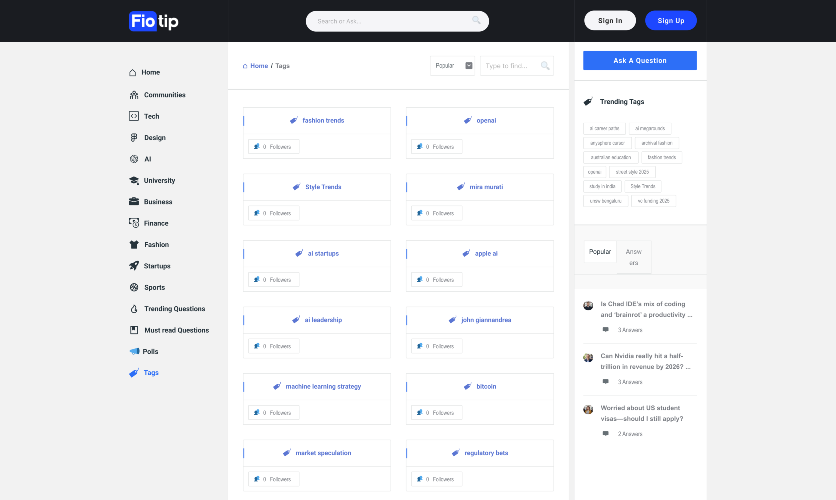
Task: Click the Tech sidebar icon
Action: (134, 116)
